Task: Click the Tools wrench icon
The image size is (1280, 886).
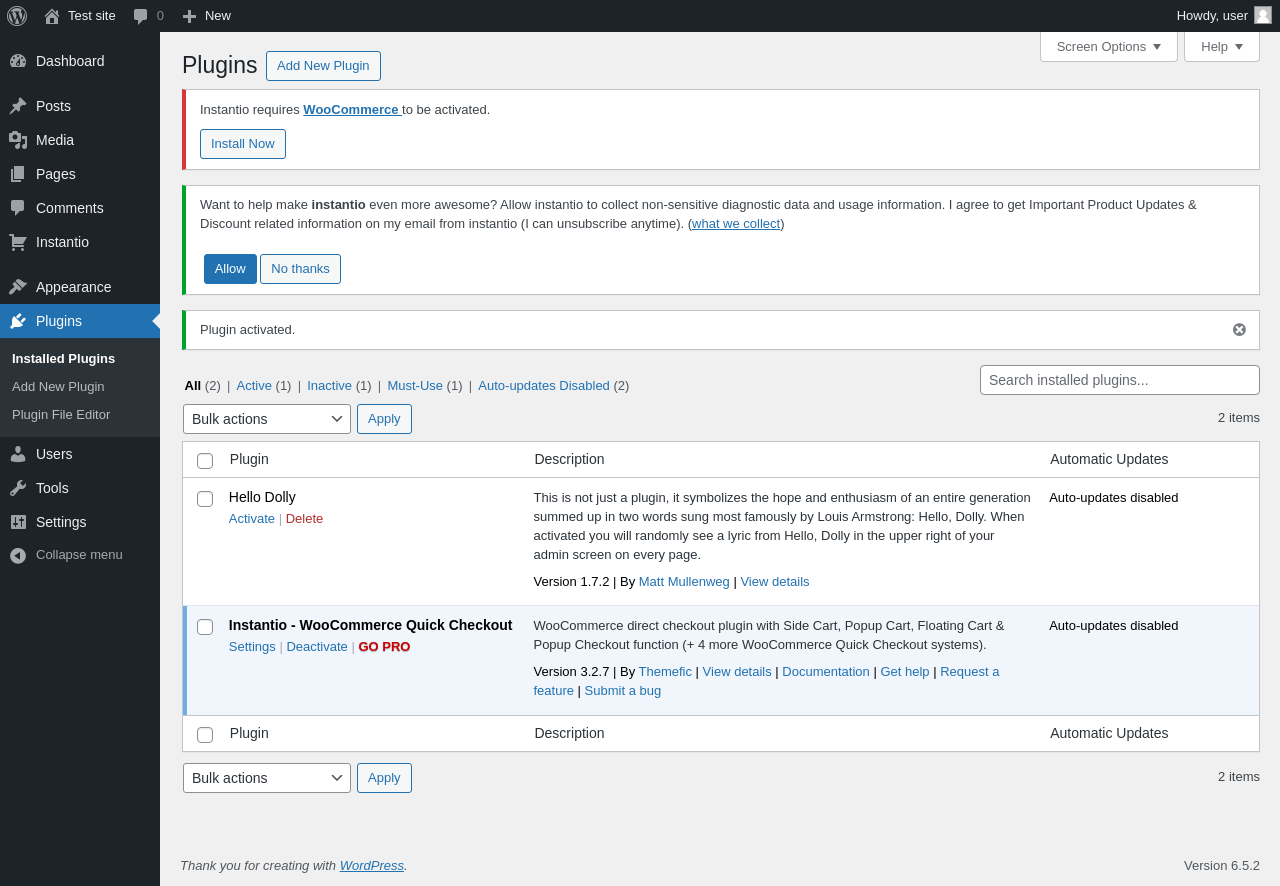Action: coord(18,488)
